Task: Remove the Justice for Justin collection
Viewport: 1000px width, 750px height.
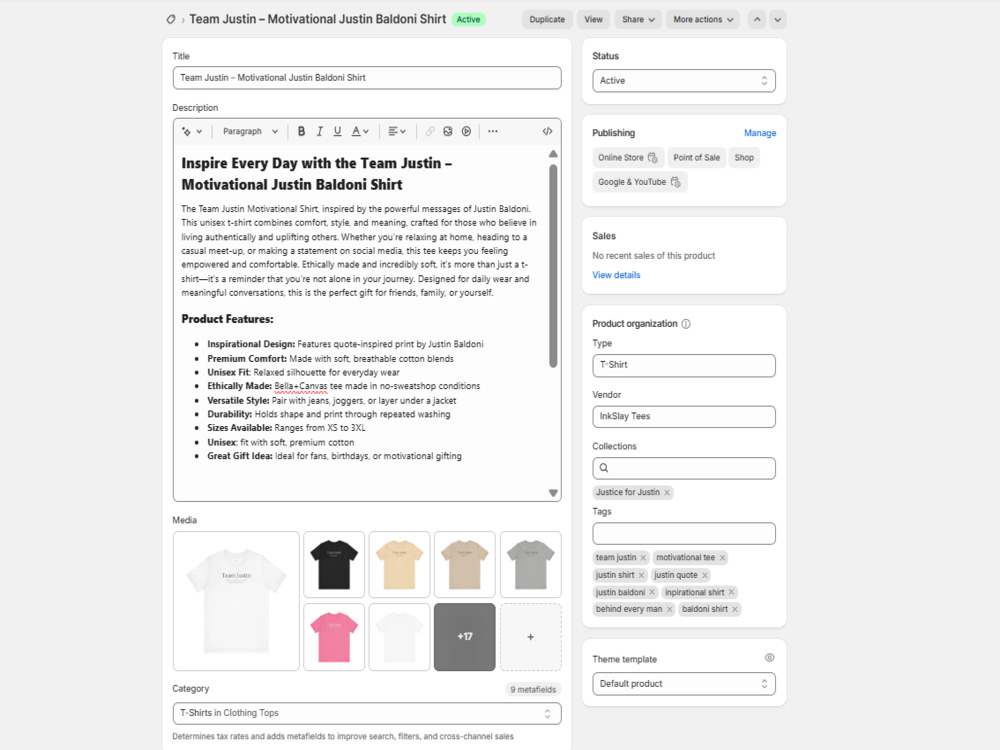Action: (x=667, y=492)
